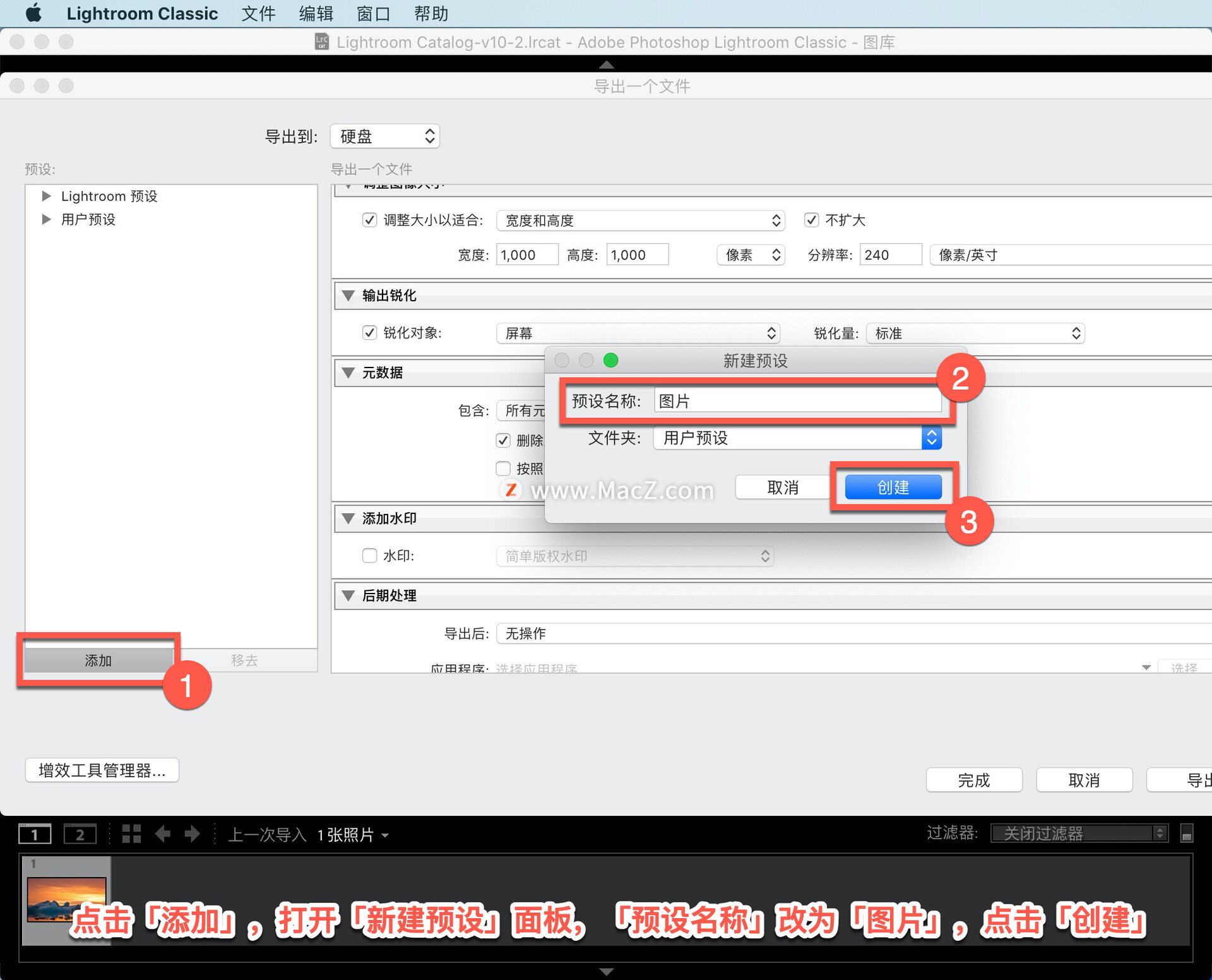
Task: Open the 屏幕 sharpening target dropdown
Action: tap(638, 333)
